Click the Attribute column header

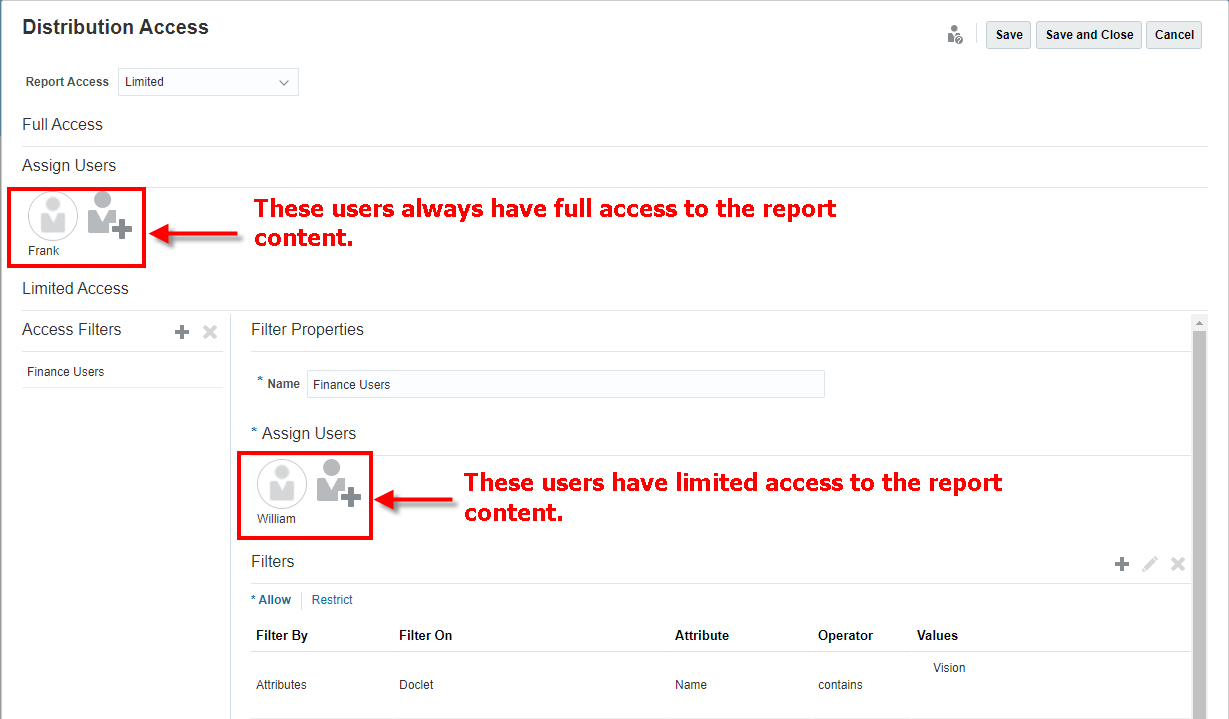click(702, 636)
